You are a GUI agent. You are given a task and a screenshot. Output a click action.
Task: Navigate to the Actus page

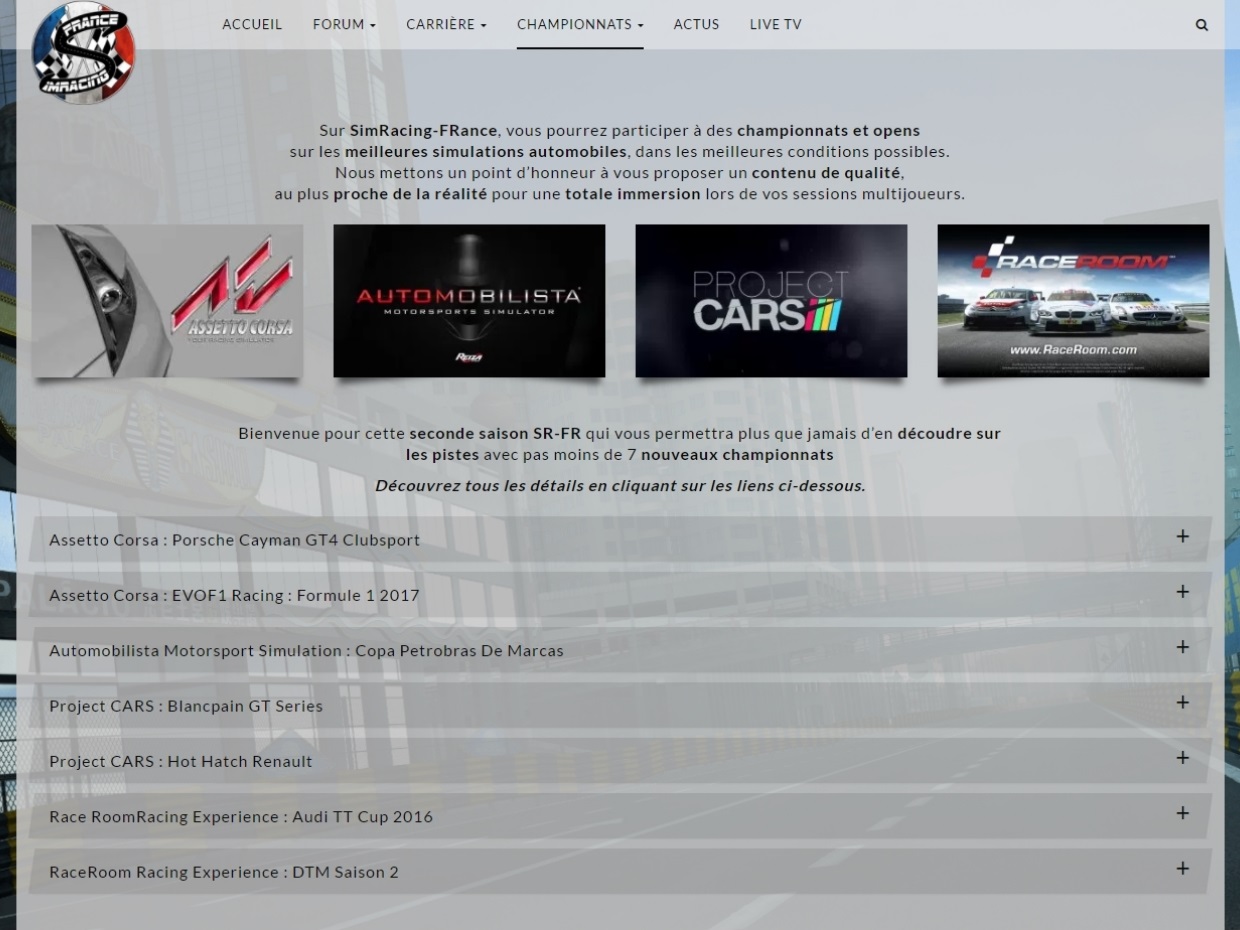pyautogui.click(x=696, y=24)
